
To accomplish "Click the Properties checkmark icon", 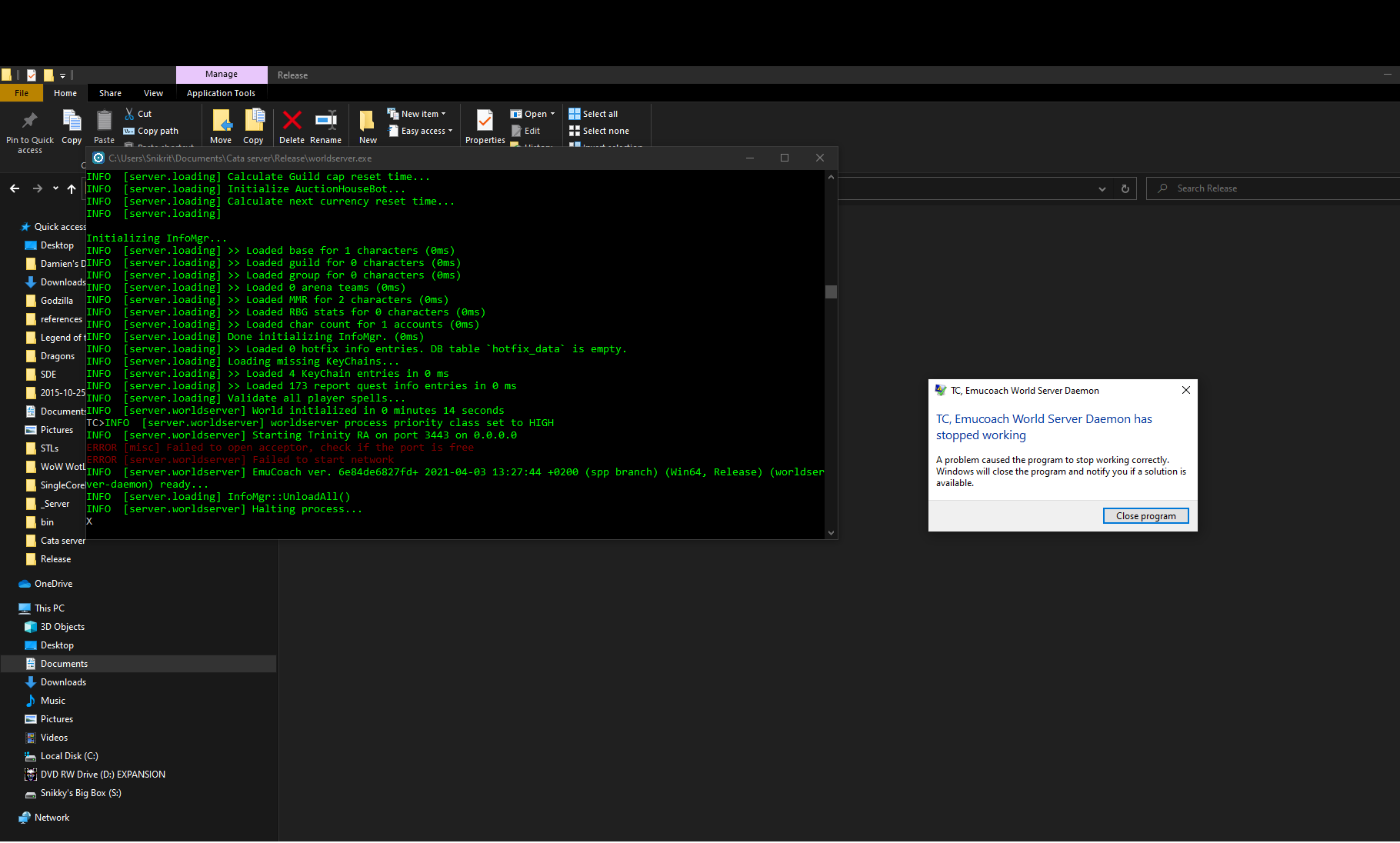I will point(485,121).
